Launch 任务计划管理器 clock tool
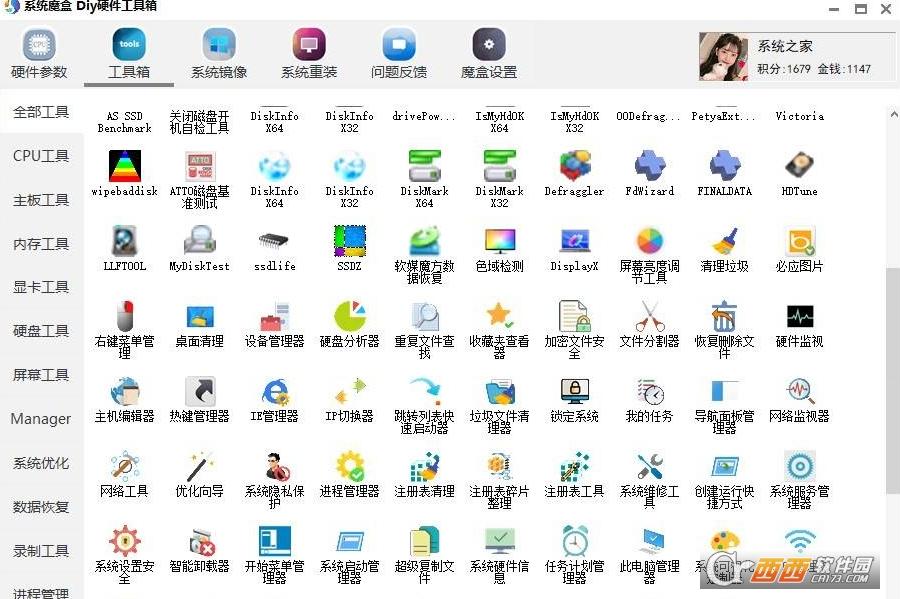Viewport: 900px width, 599px height. [x=574, y=555]
